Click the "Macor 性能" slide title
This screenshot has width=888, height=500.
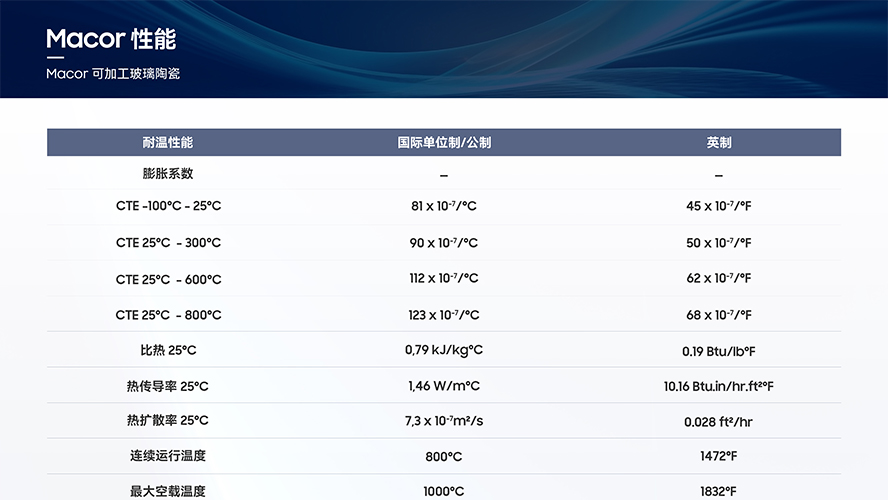pos(111,39)
